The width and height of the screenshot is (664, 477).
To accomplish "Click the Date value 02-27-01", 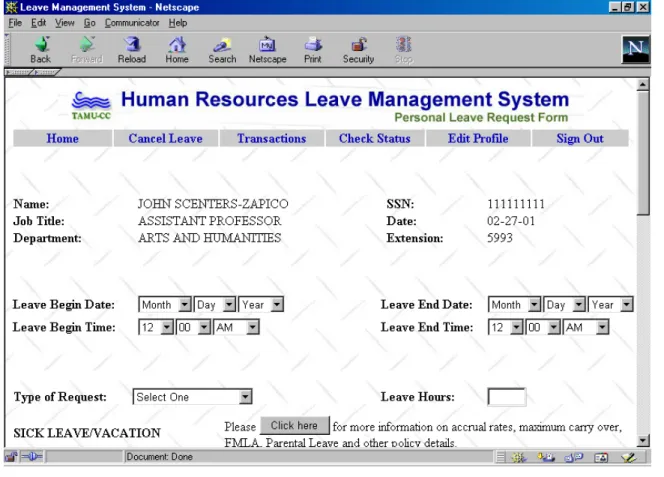I will 511,221.
